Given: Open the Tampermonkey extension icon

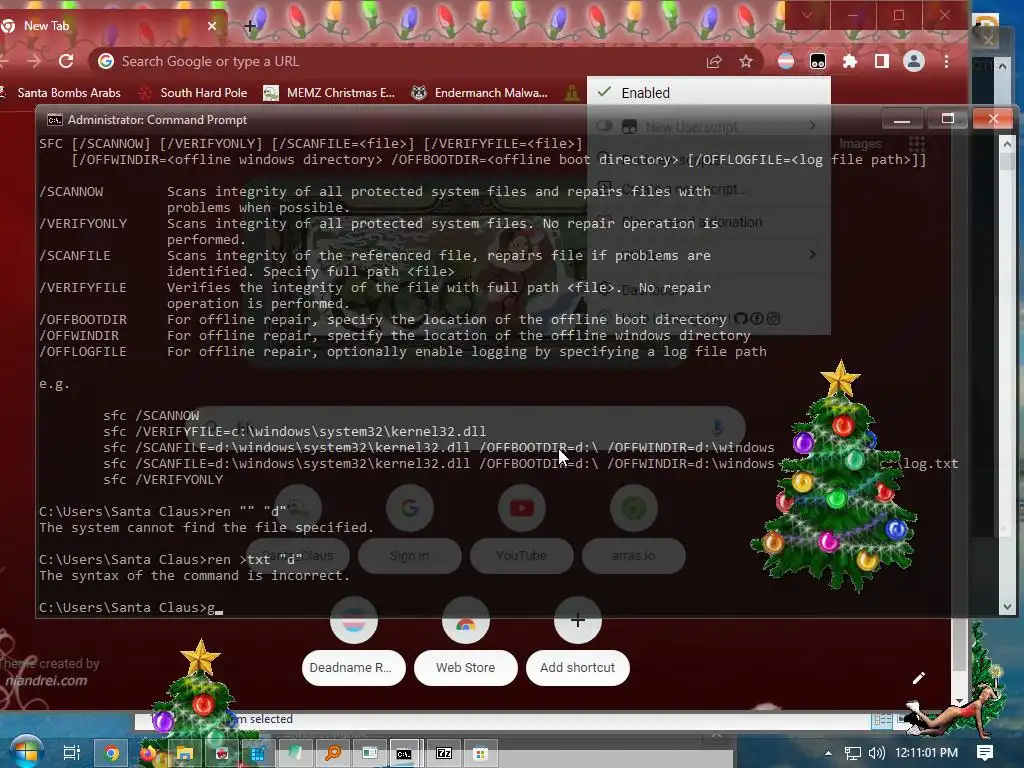Looking at the screenshot, I should 818,61.
